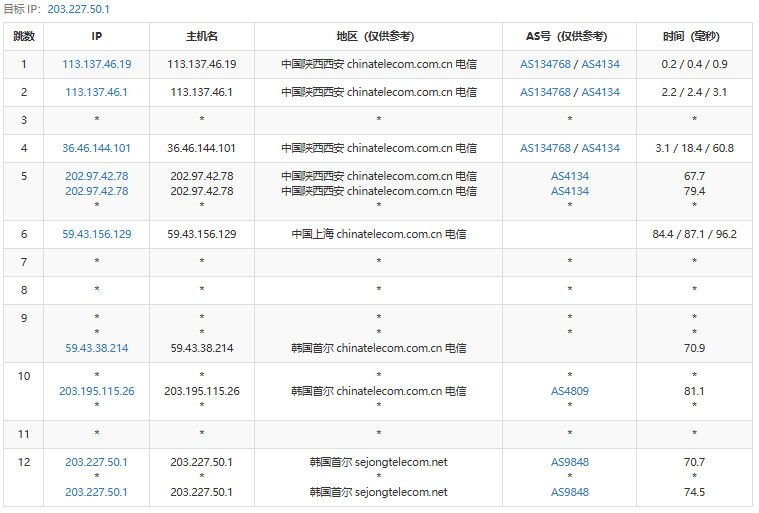759x513 pixels.
Task: Click 韩国首尔 sejongtelecom.net on the 70.7 ms line
Action: click(379, 462)
